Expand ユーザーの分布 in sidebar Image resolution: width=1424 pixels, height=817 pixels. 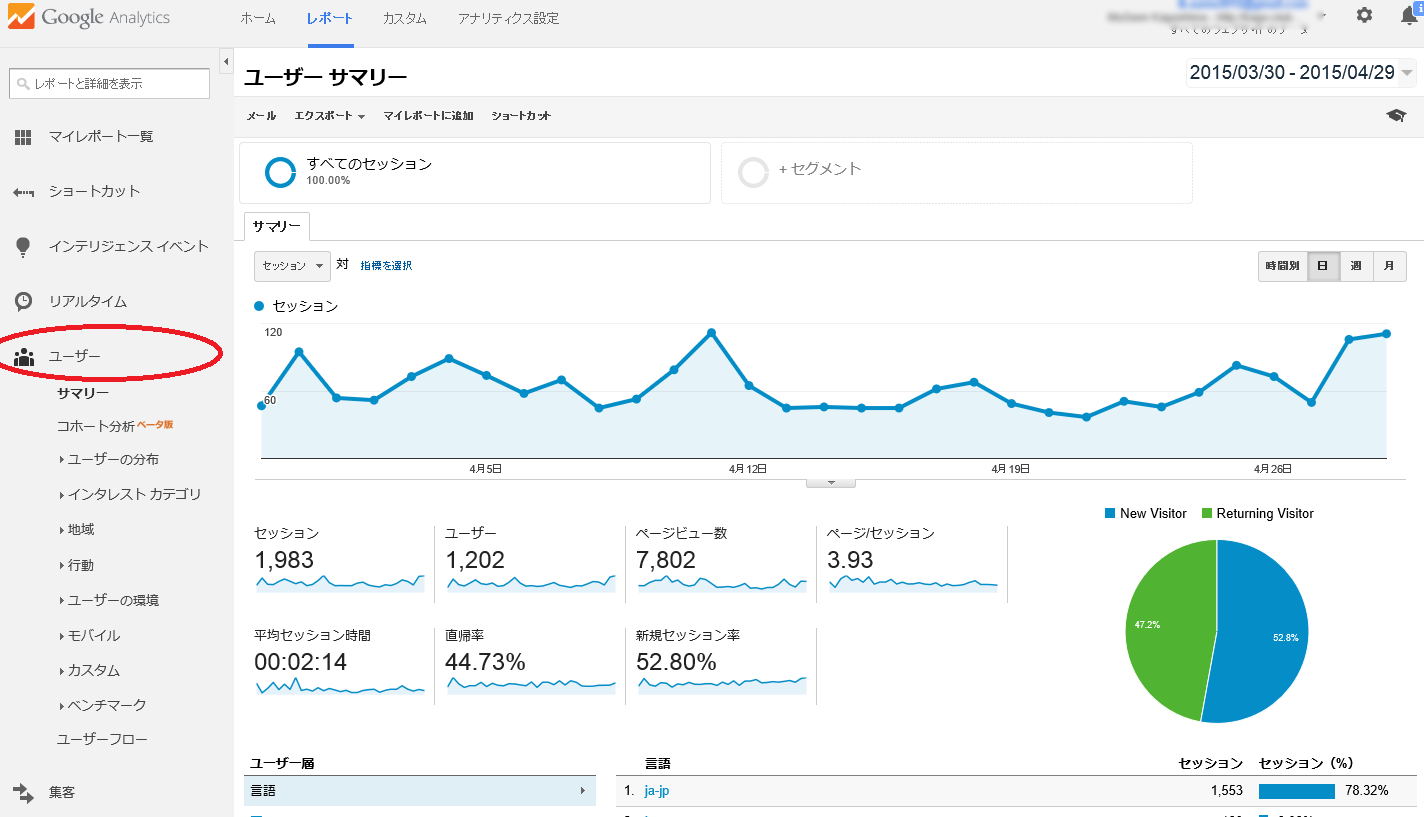[112, 460]
